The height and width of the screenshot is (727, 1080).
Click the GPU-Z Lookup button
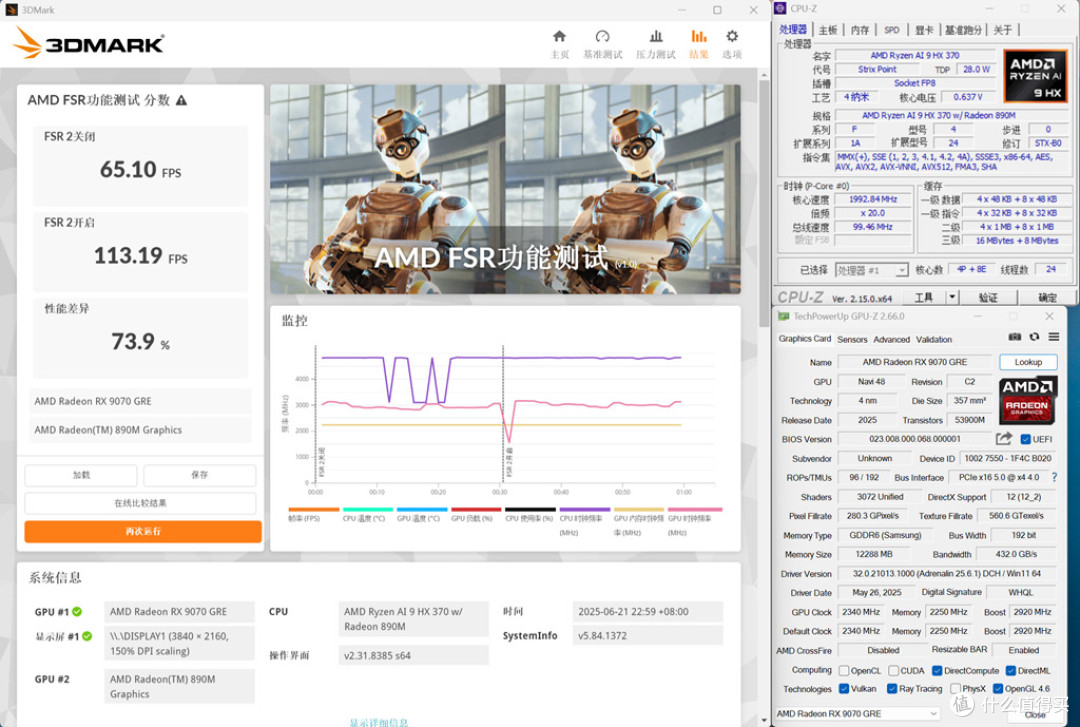click(x=1028, y=362)
